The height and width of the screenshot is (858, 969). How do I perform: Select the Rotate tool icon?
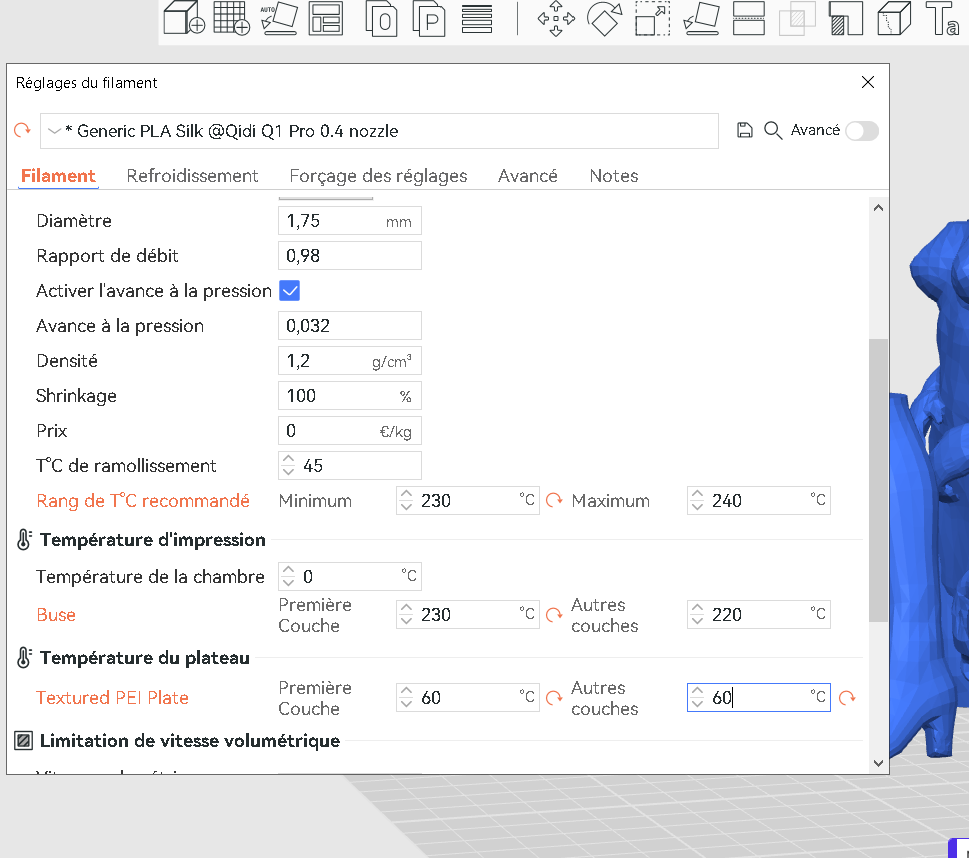click(604, 19)
